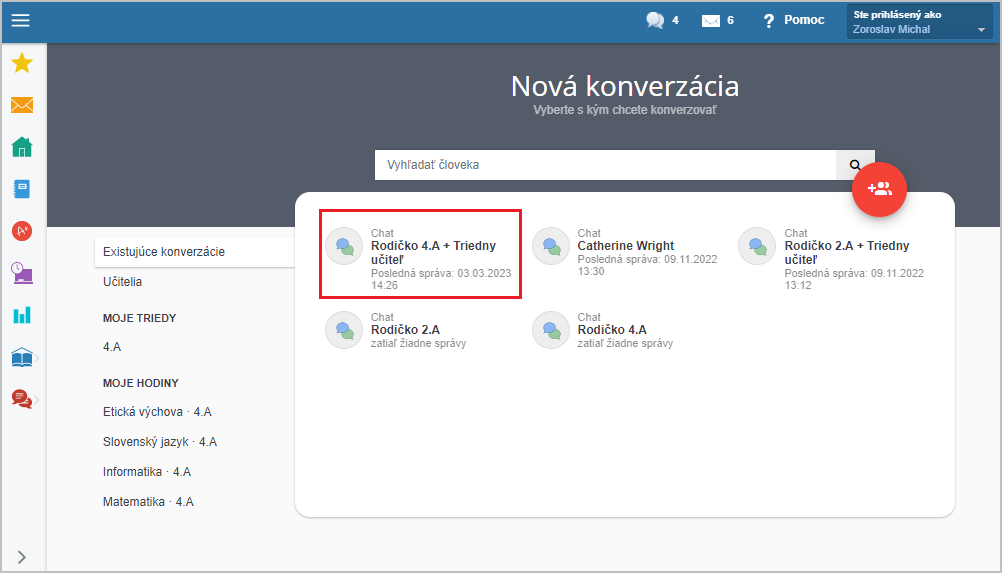Image resolution: width=1002 pixels, height=573 pixels.
Task: Click chat avatar icon of Catherine Wright
Action: [551, 246]
